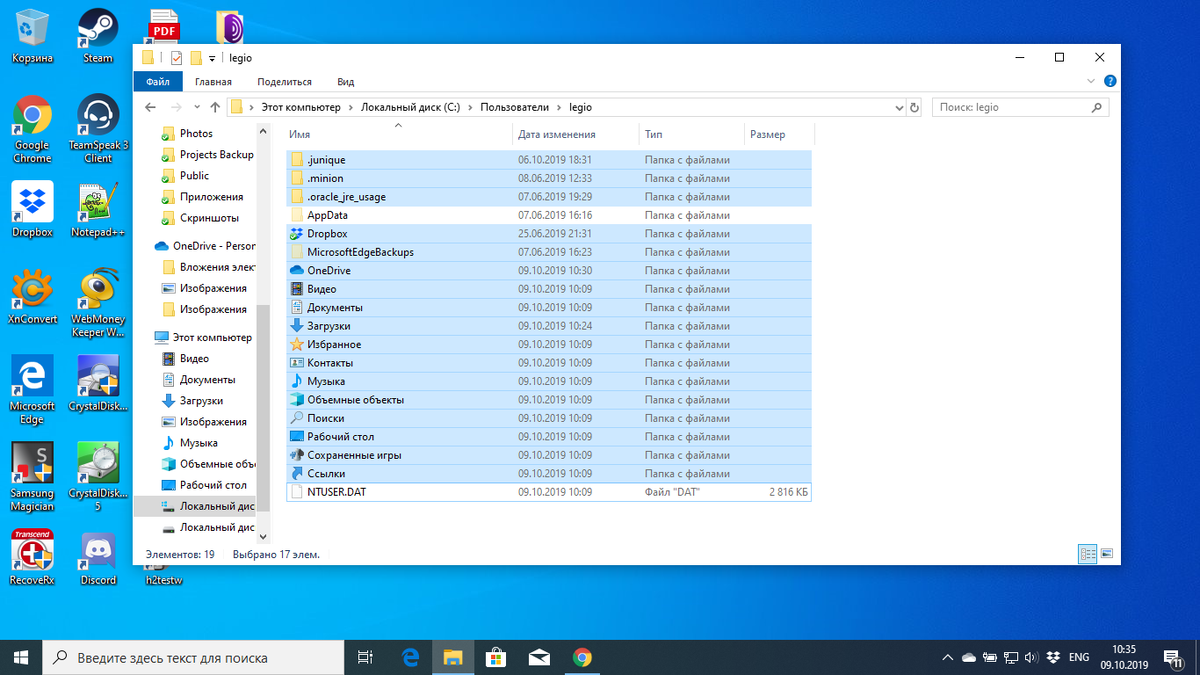
Task: Go back with the navigation arrow
Action: click(150, 107)
